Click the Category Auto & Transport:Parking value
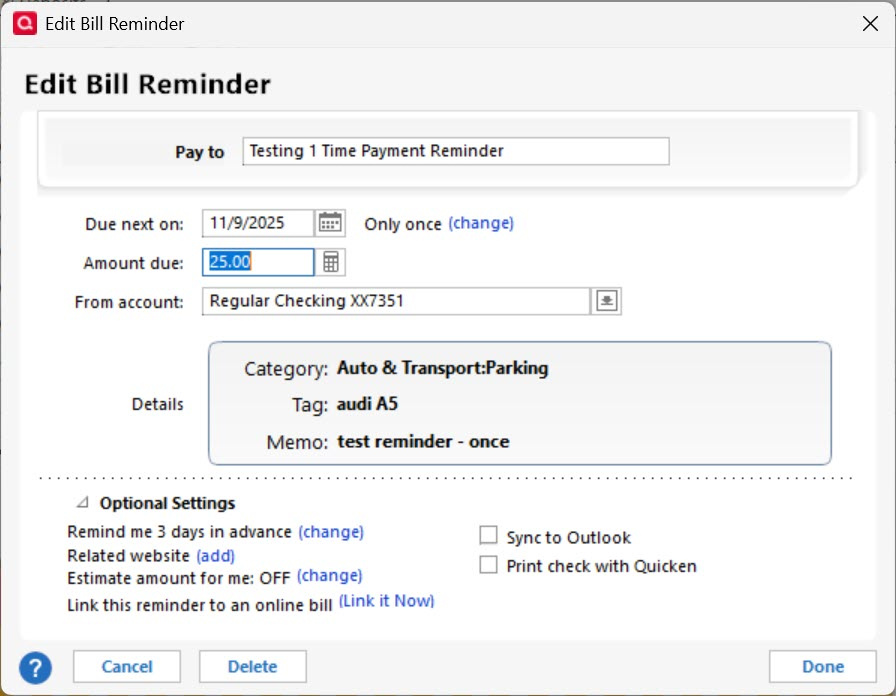This screenshot has height=696, width=896. point(442,368)
